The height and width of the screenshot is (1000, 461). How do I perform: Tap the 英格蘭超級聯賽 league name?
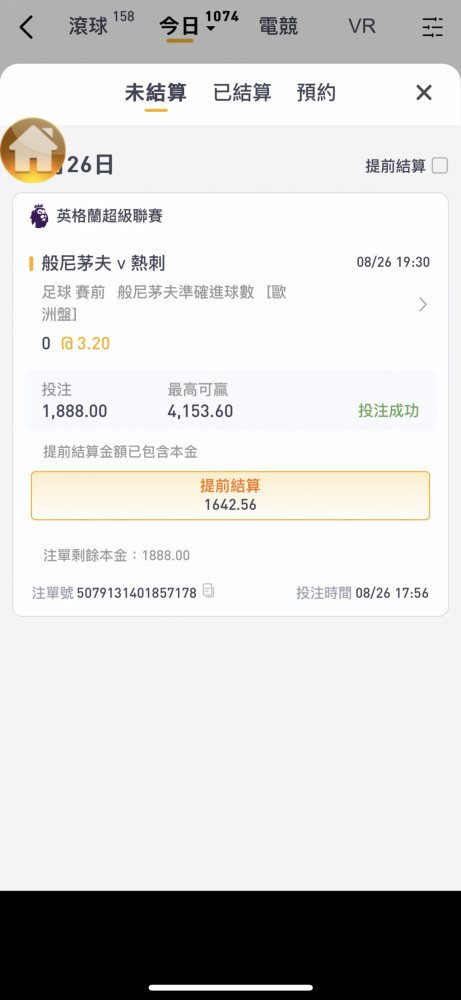point(110,216)
